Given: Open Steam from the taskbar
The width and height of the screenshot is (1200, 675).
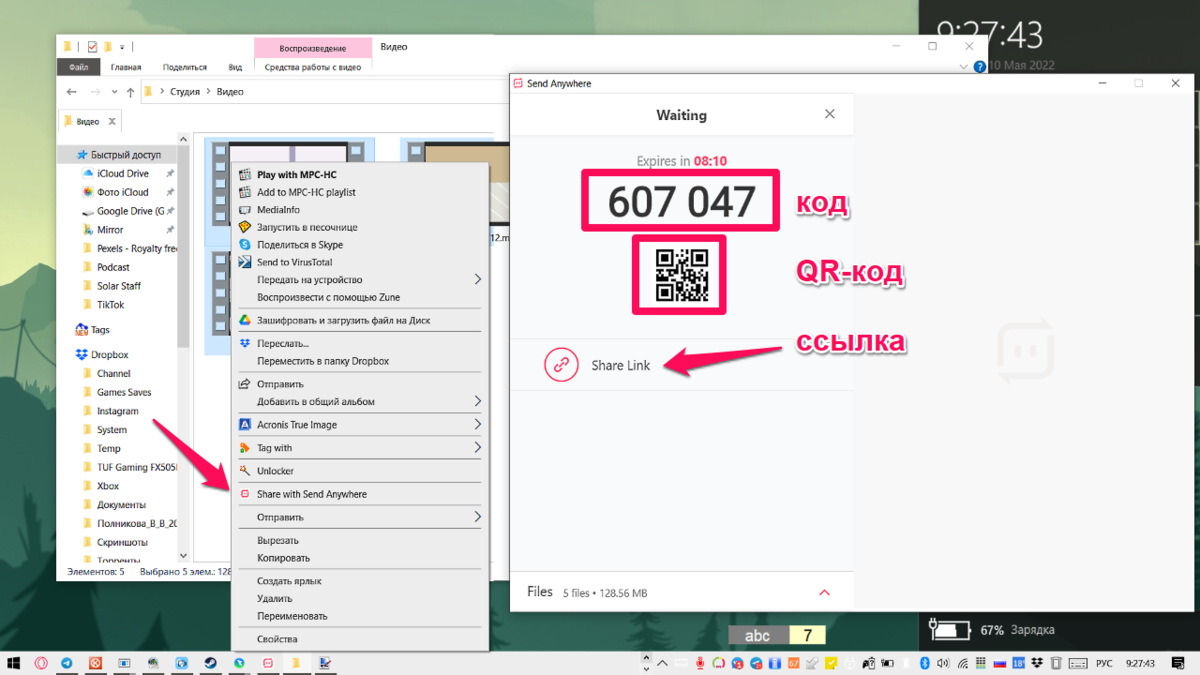Looking at the screenshot, I should (x=211, y=663).
